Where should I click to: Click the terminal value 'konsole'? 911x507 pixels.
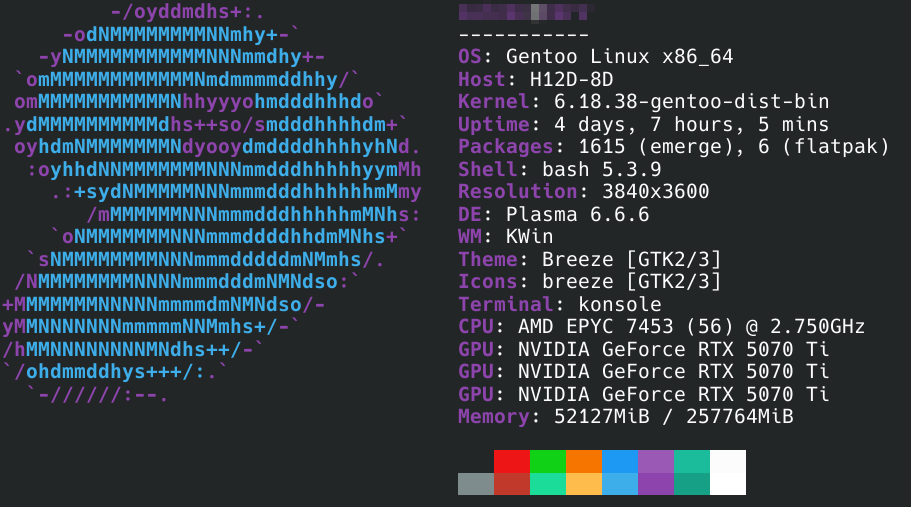click(619, 304)
